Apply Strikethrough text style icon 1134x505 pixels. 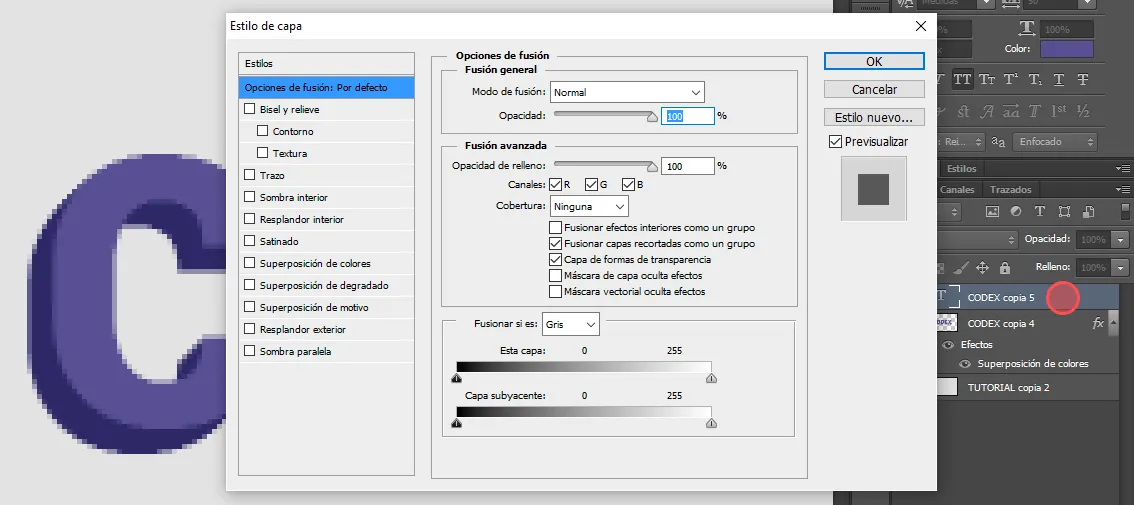point(1083,80)
